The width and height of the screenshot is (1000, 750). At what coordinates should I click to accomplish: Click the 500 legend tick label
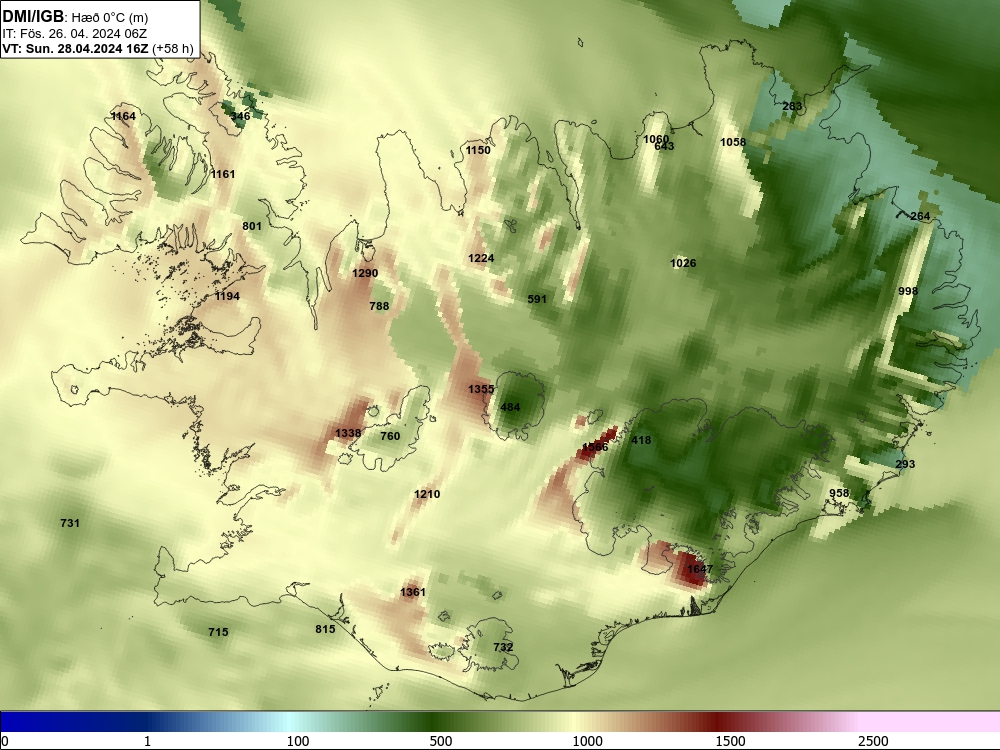click(441, 741)
